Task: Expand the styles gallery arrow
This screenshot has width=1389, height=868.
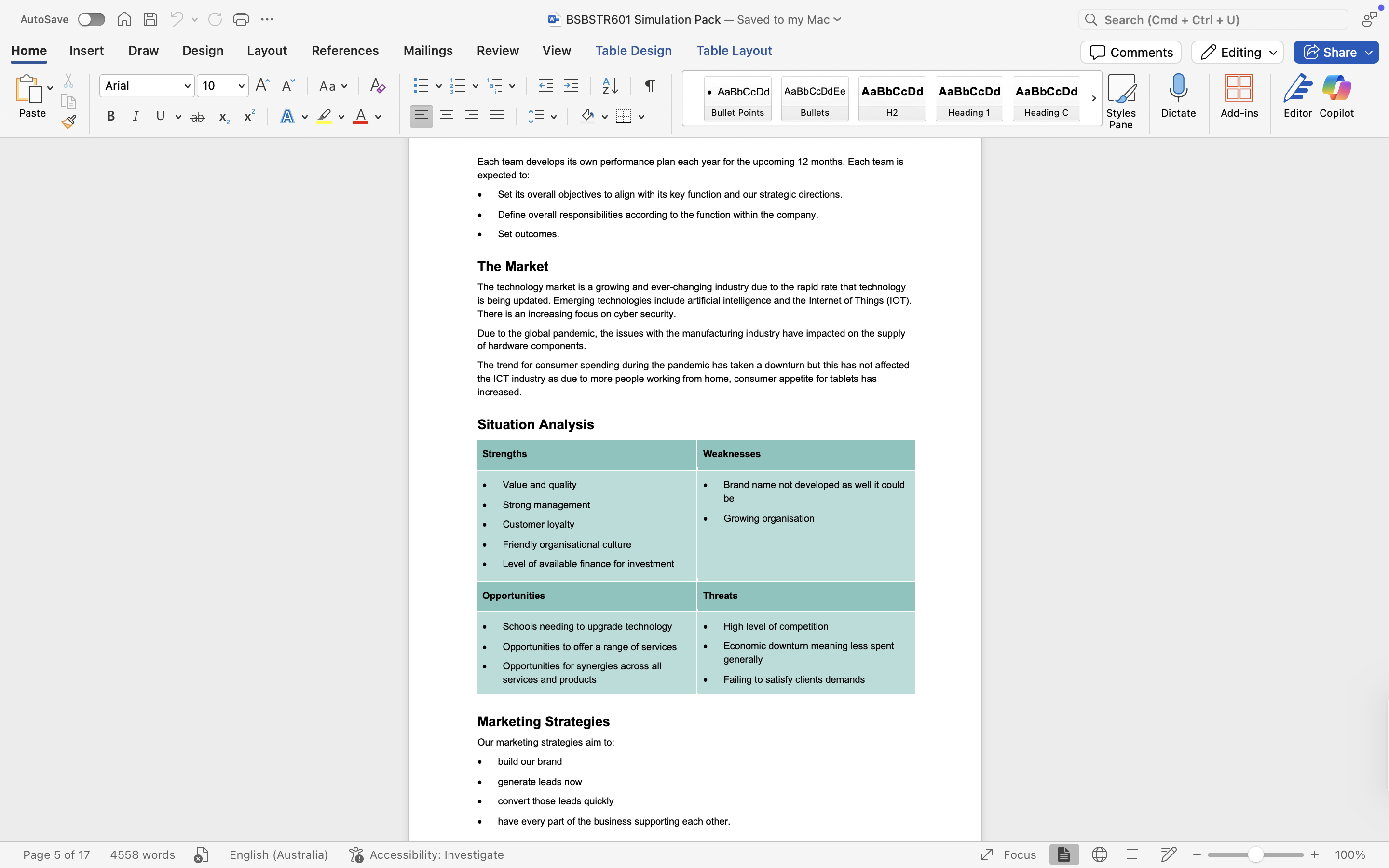Action: (1093, 98)
